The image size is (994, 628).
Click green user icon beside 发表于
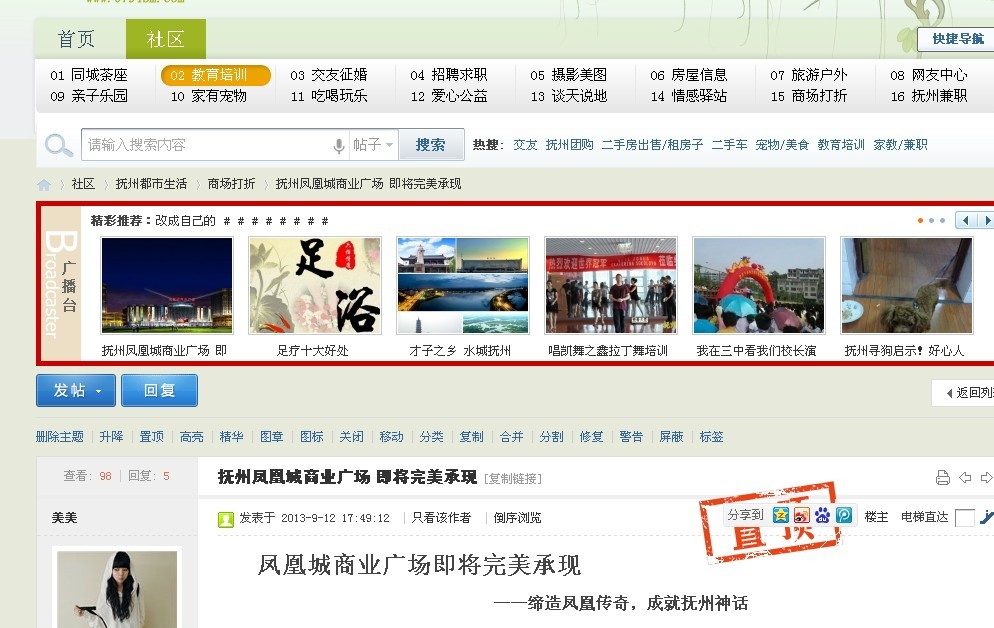click(226, 519)
